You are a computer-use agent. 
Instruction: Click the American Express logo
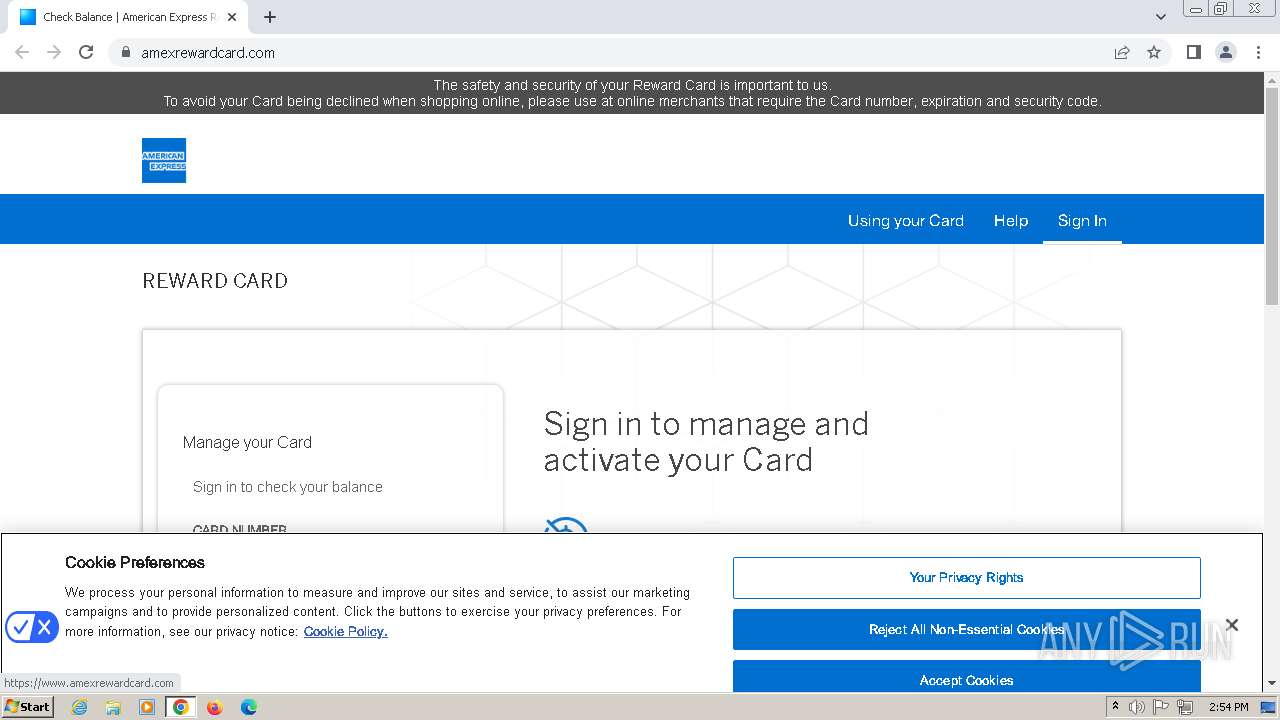coord(164,160)
